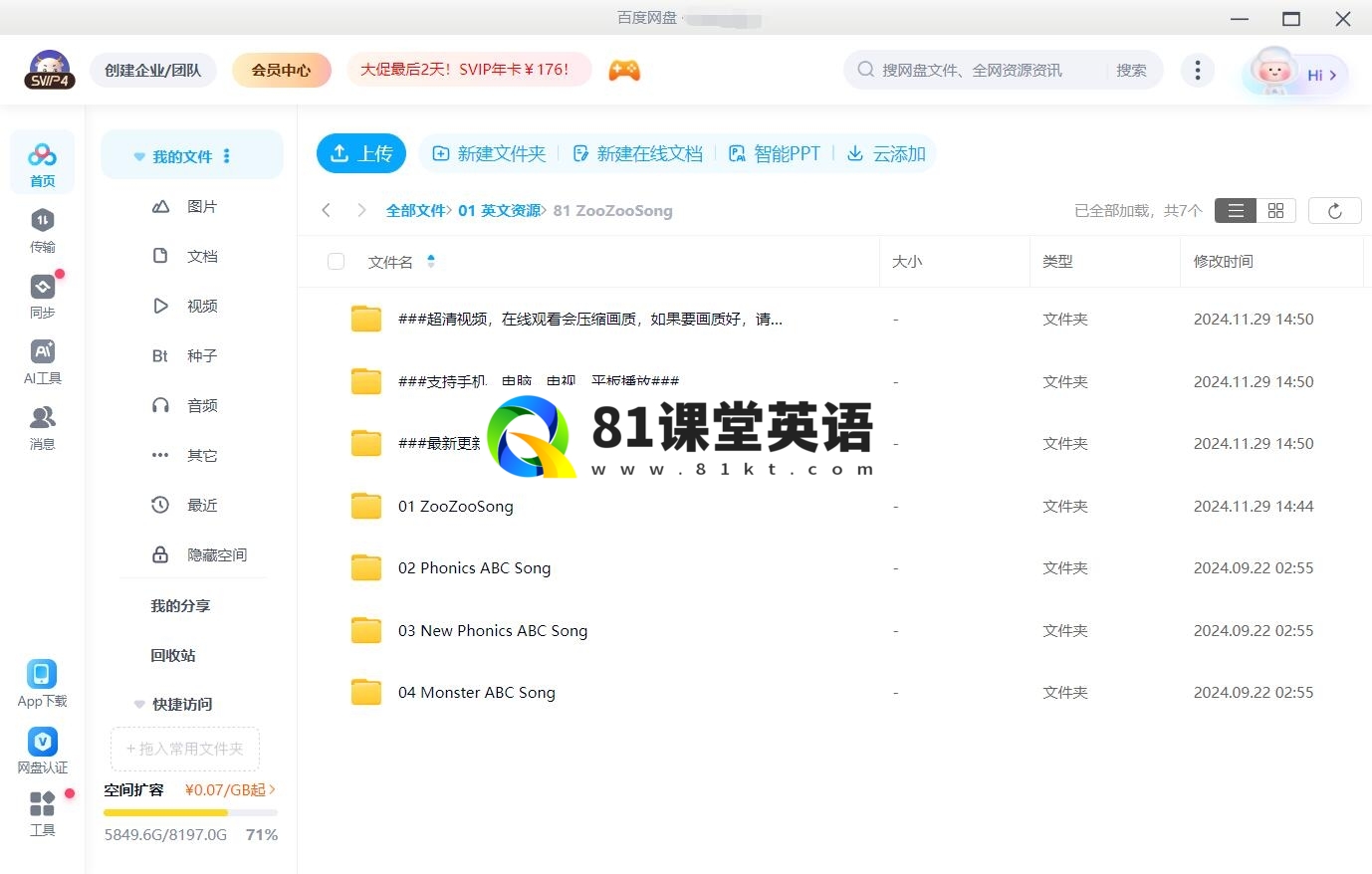
Task: Click folder icon of 01 ZooZooSong
Action: click(366, 506)
